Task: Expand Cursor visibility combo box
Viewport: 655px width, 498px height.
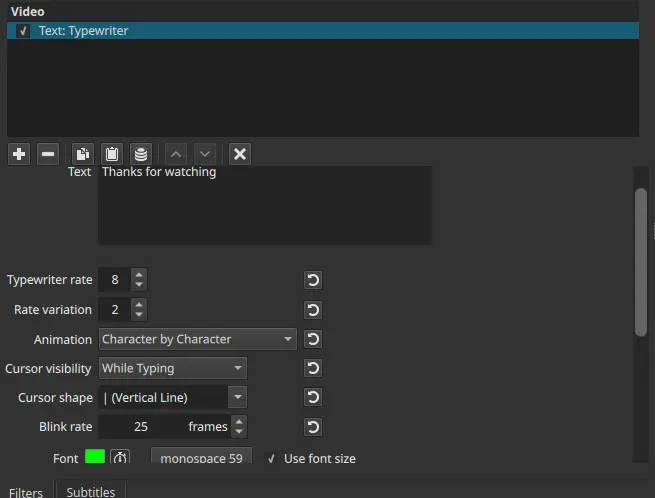Action: pyautogui.click(x=172, y=368)
